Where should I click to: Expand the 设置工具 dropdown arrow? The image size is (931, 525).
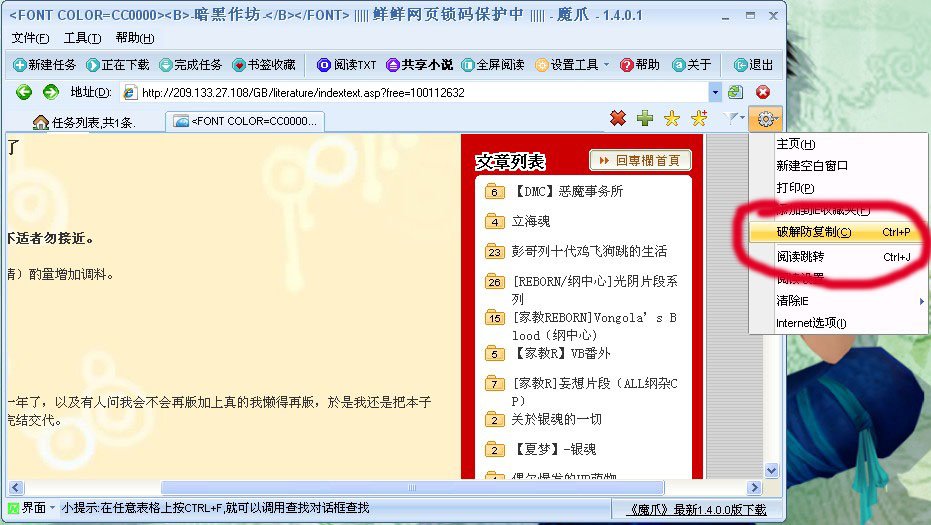(606, 65)
